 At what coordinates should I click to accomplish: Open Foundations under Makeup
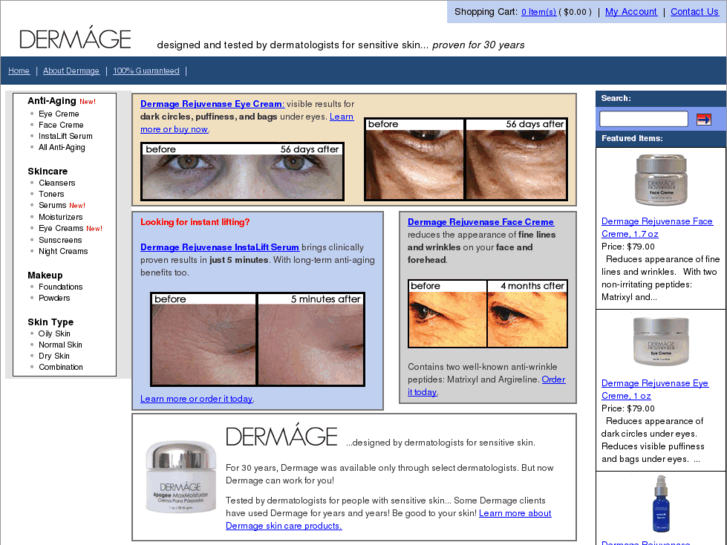[60, 287]
